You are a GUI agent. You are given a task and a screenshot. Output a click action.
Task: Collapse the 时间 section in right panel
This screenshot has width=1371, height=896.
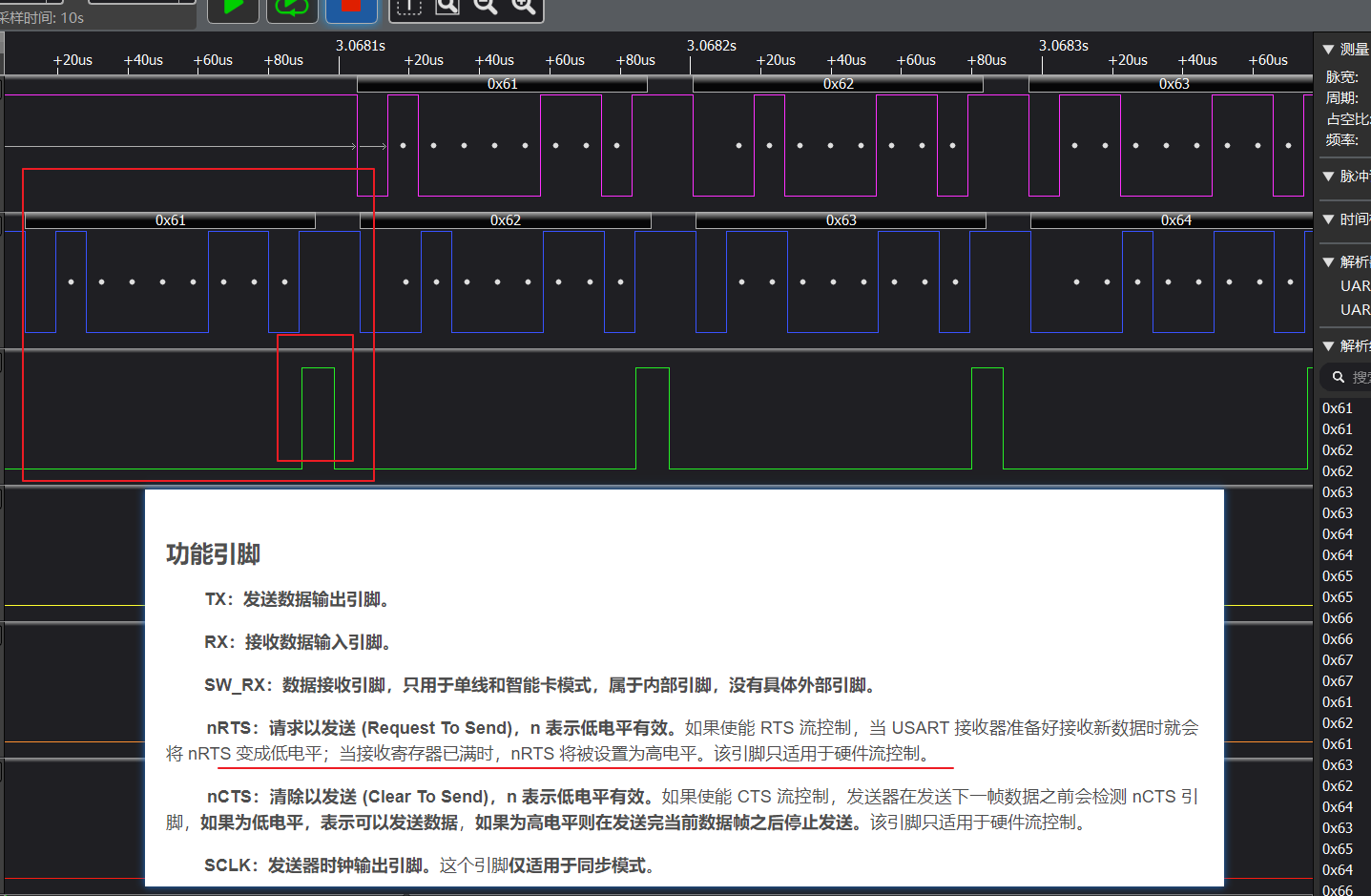[1328, 219]
